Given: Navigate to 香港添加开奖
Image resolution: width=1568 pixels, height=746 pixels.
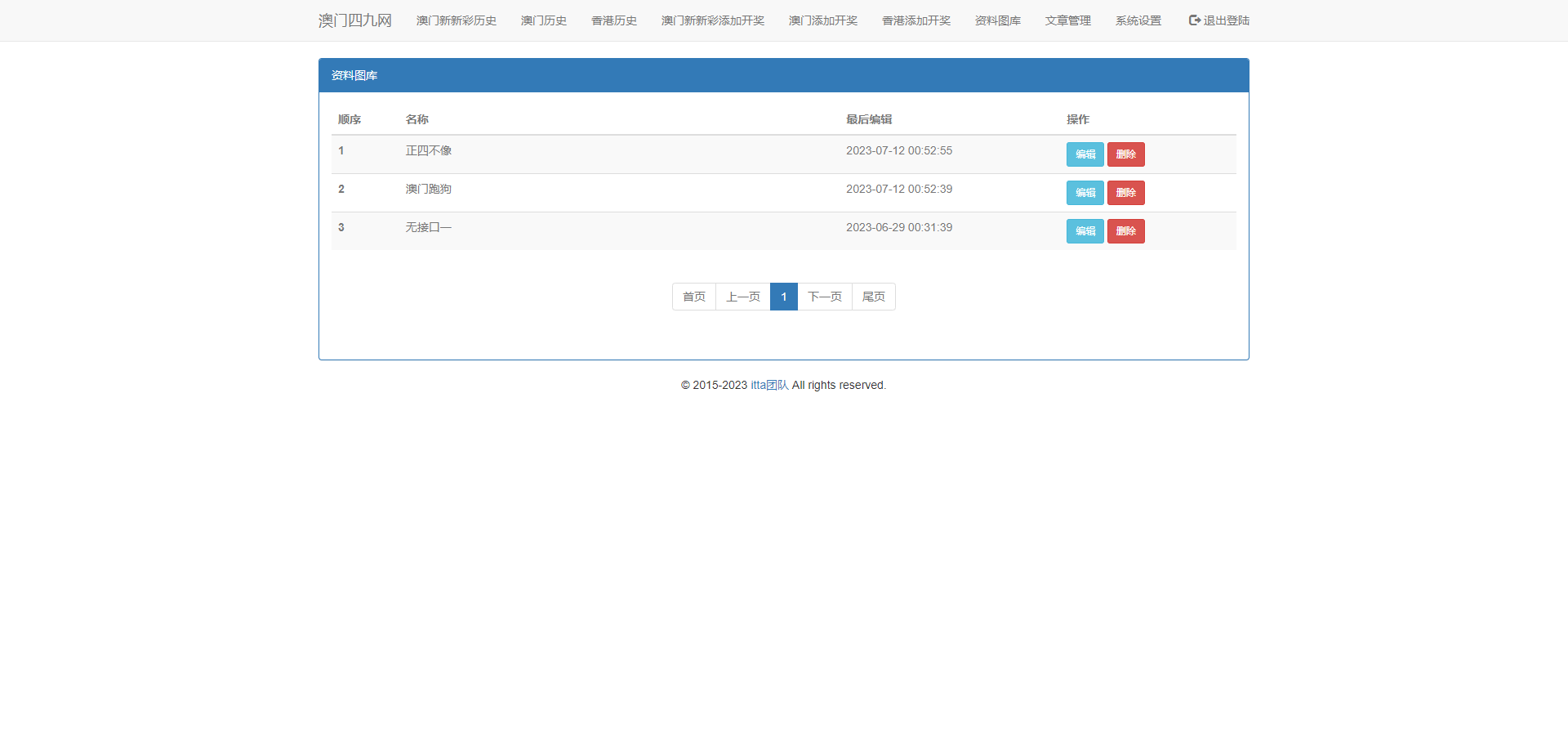Looking at the screenshot, I should pos(915,20).
